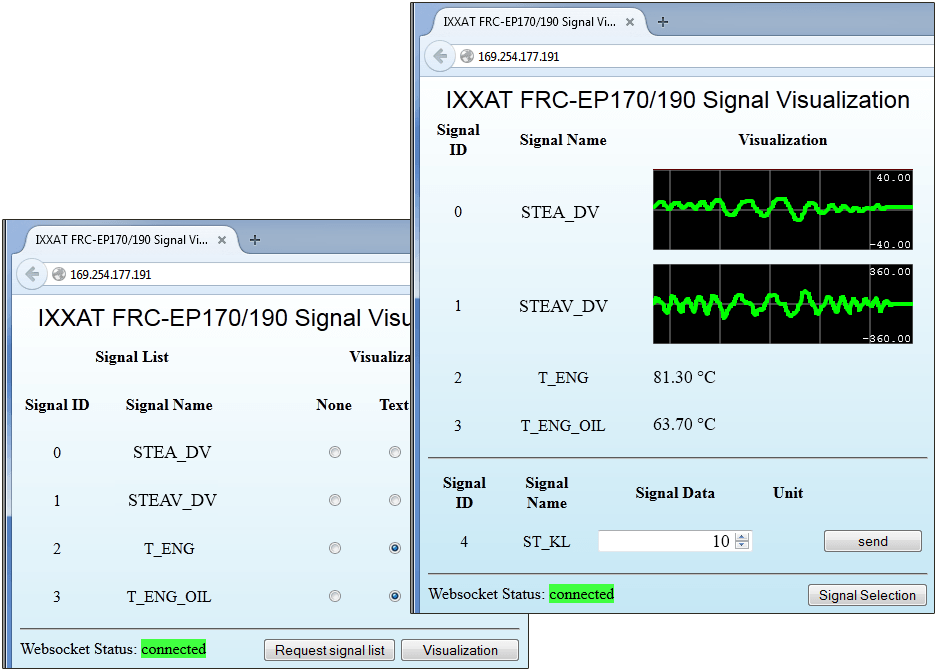This screenshot has width=937, height=671.
Task: Click the Request signal list button
Action: [x=329, y=650]
